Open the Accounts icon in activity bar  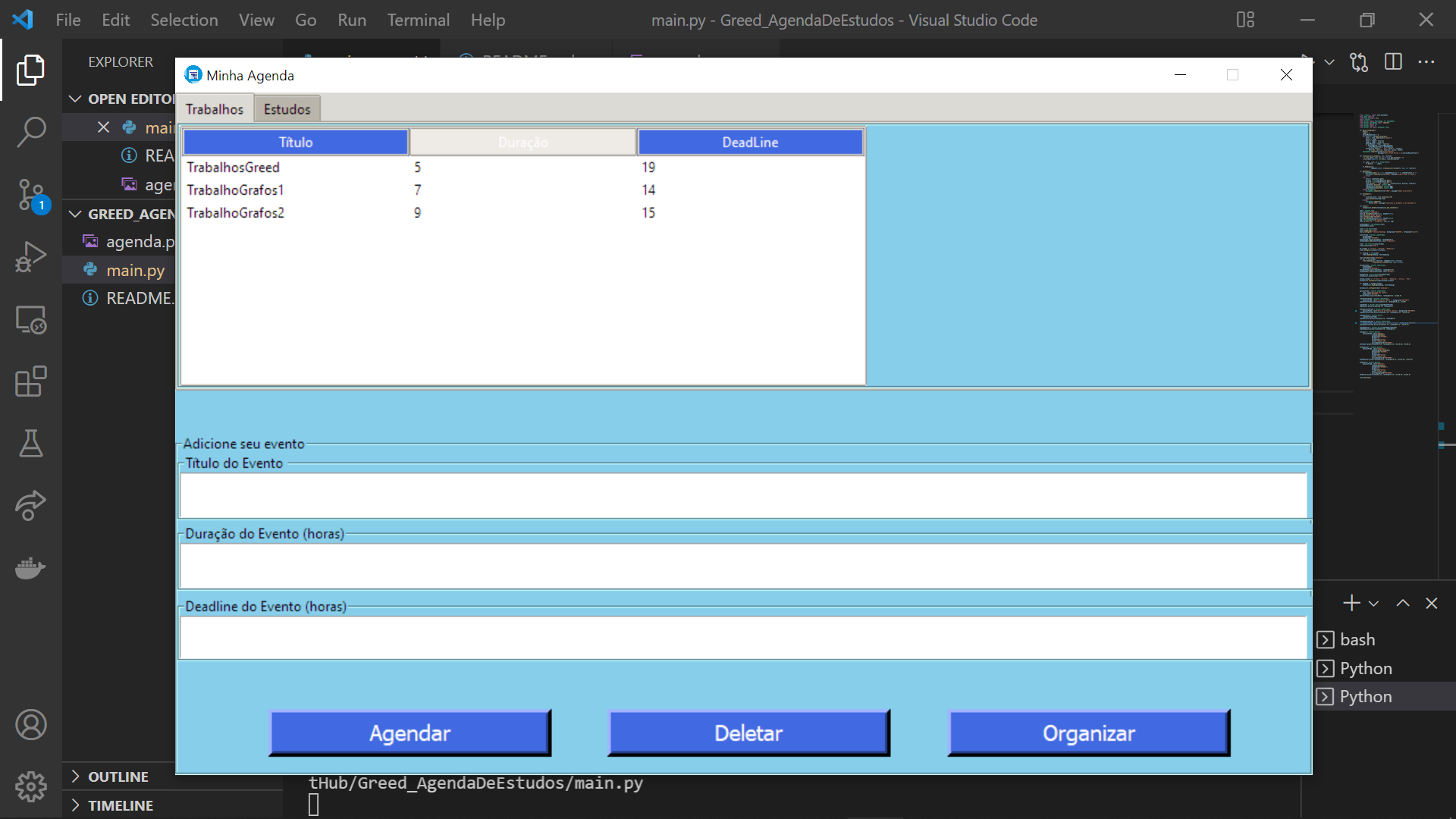(x=30, y=724)
